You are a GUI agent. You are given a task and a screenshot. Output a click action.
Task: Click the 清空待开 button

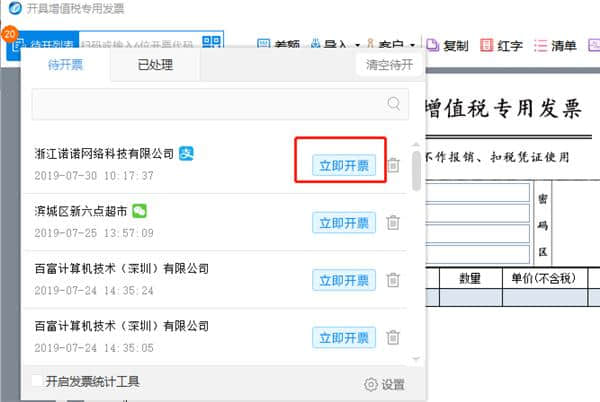click(x=390, y=65)
